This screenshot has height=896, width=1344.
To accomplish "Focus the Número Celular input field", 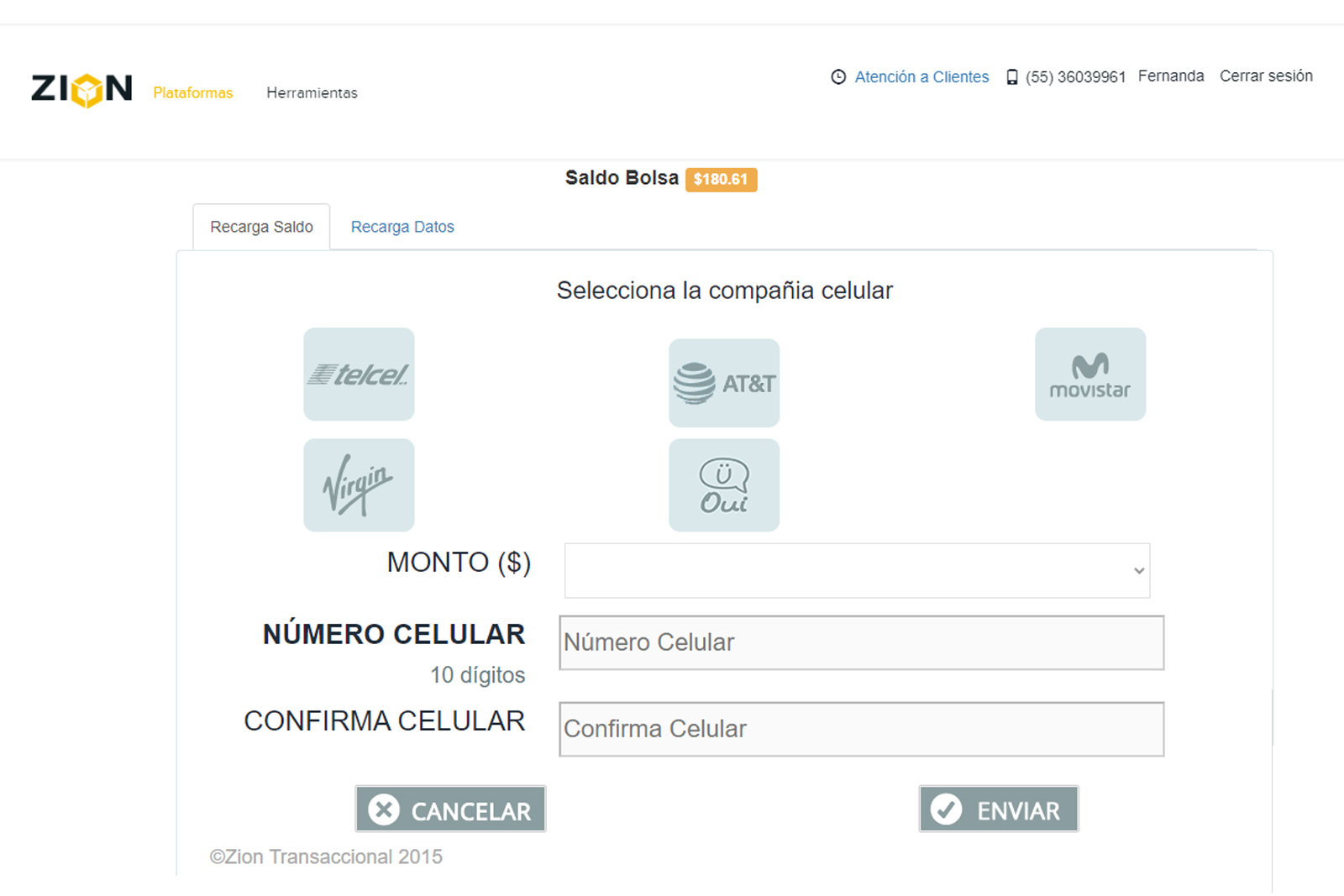I will [861, 643].
